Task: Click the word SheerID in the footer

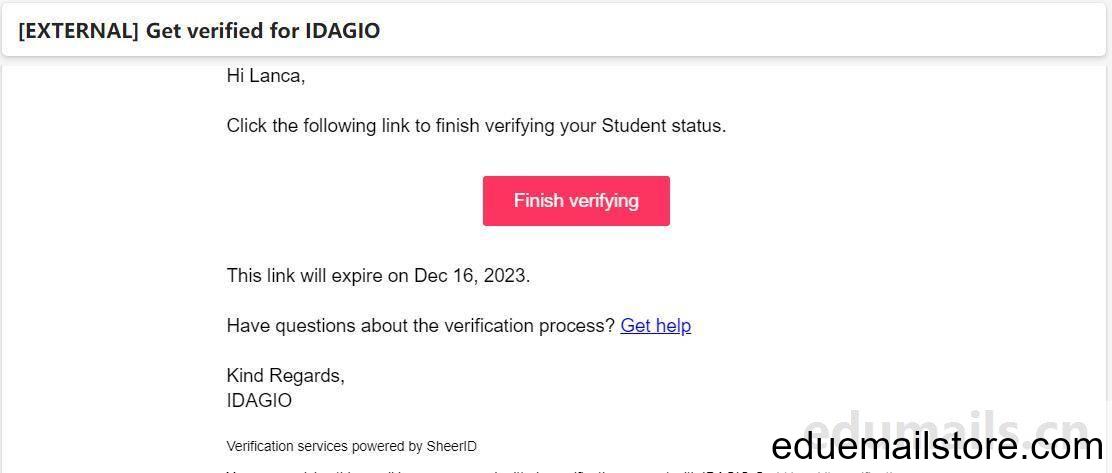Action: pos(452,446)
